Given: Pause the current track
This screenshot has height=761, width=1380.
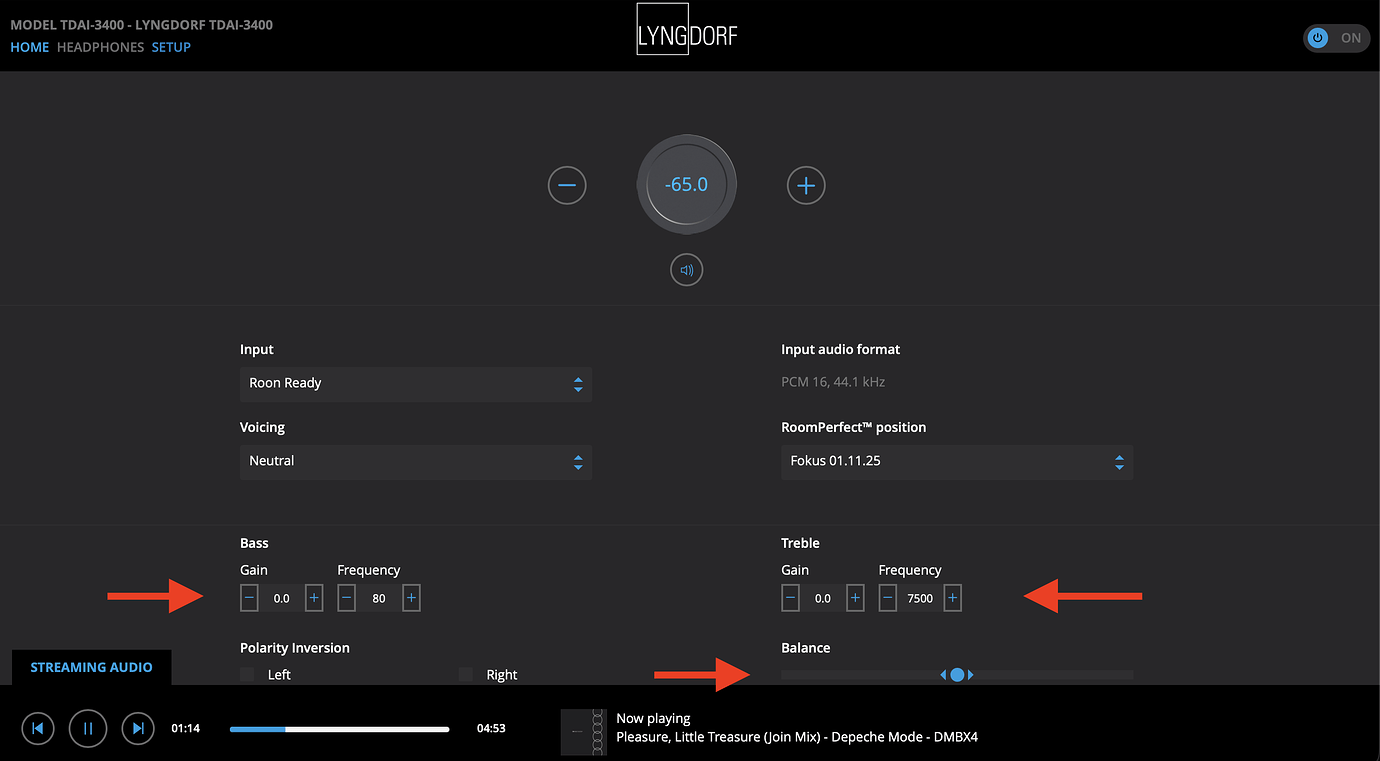Looking at the screenshot, I should (88, 728).
